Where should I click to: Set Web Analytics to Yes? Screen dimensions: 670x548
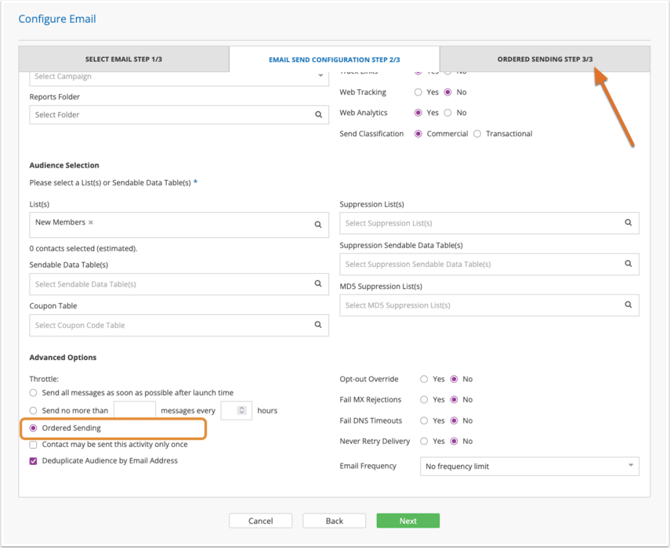[418, 113]
